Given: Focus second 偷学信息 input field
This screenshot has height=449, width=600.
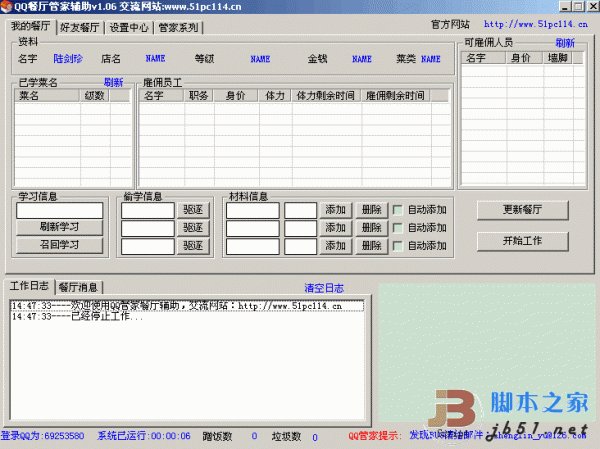Looking at the screenshot, I should (148, 229).
